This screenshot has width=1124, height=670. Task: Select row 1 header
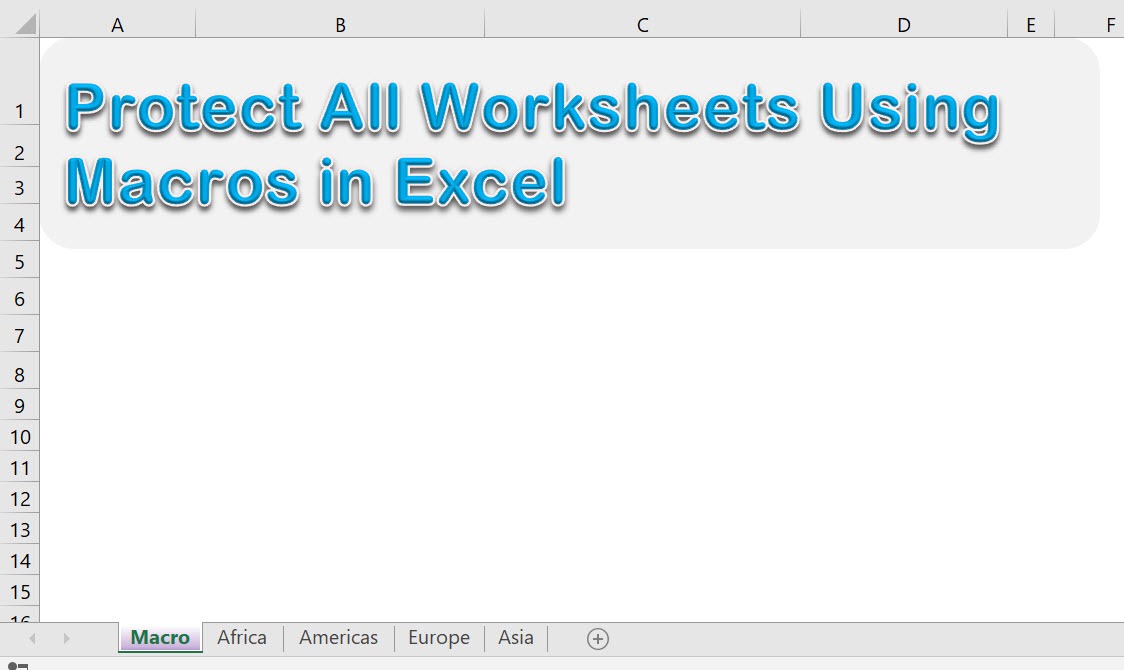click(x=19, y=81)
